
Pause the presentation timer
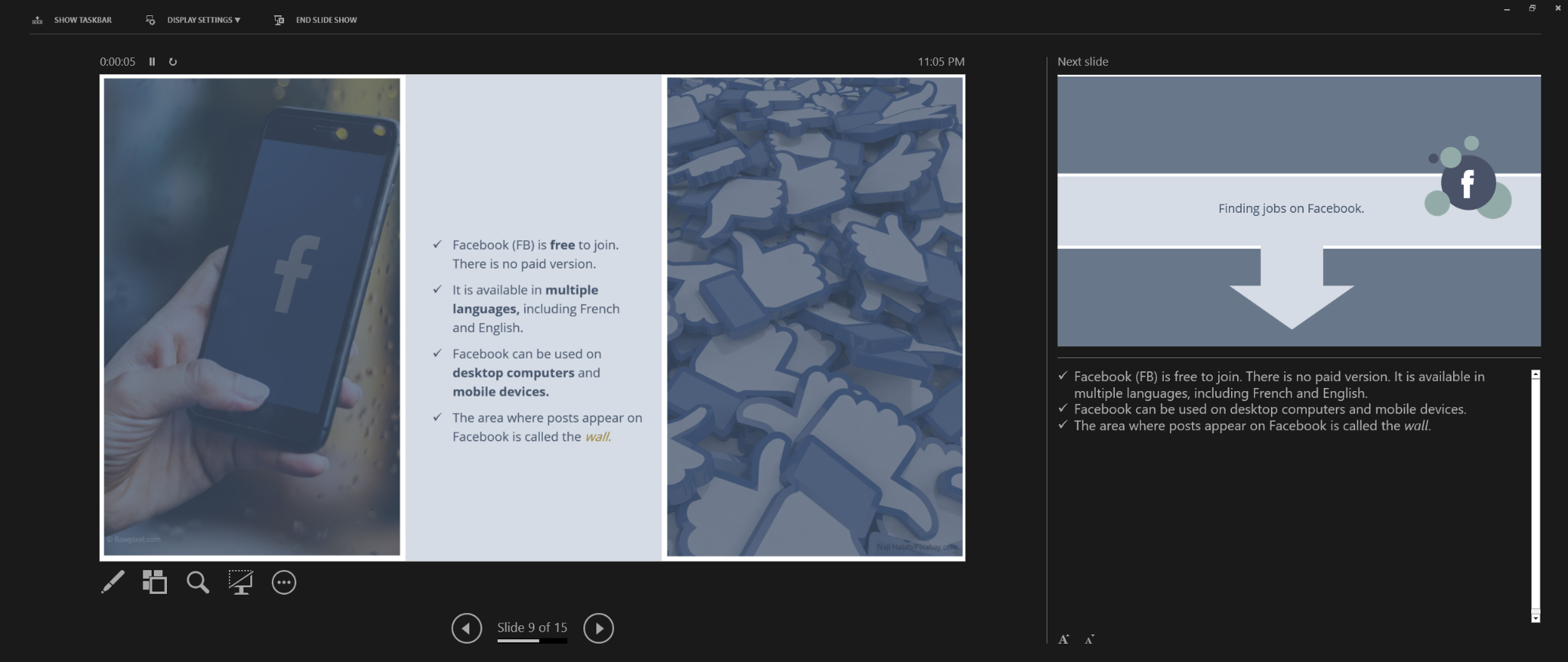(x=152, y=62)
